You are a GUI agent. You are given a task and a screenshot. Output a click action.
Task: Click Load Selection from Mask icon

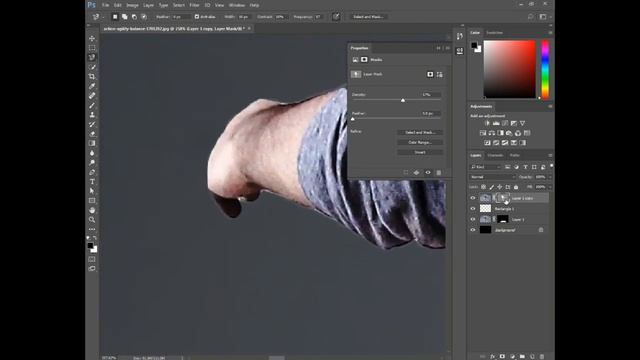[x=406, y=173]
